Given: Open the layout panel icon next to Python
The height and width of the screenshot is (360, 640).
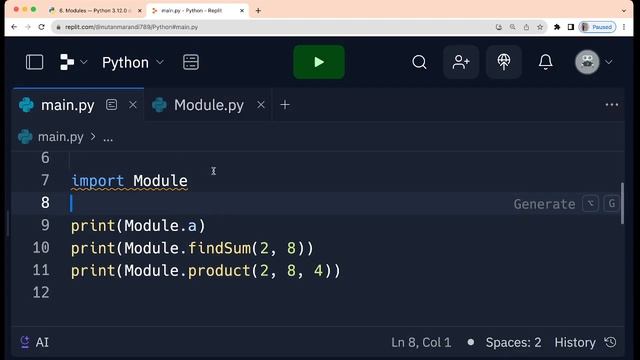Looking at the screenshot, I should tap(191, 62).
